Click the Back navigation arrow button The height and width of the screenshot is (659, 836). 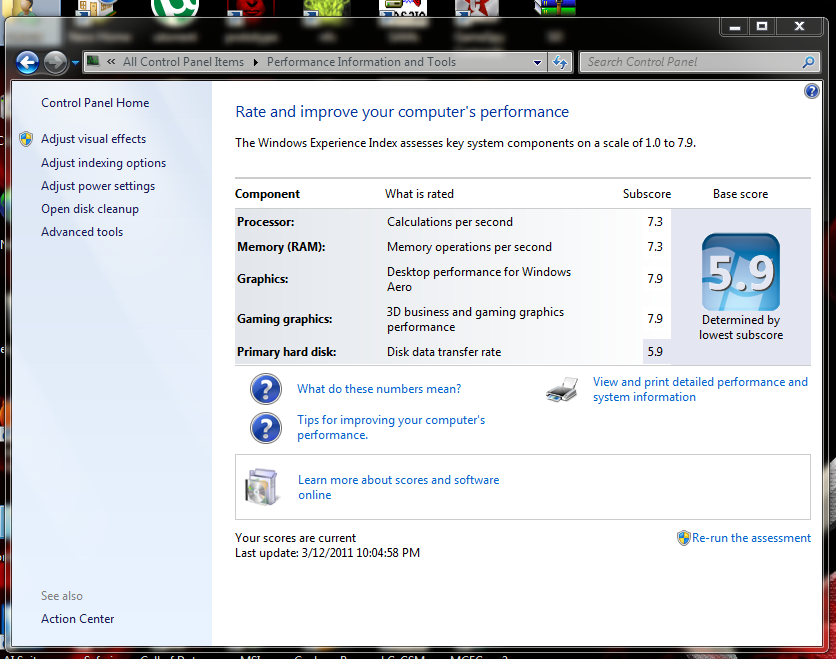(x=28, y=62)
